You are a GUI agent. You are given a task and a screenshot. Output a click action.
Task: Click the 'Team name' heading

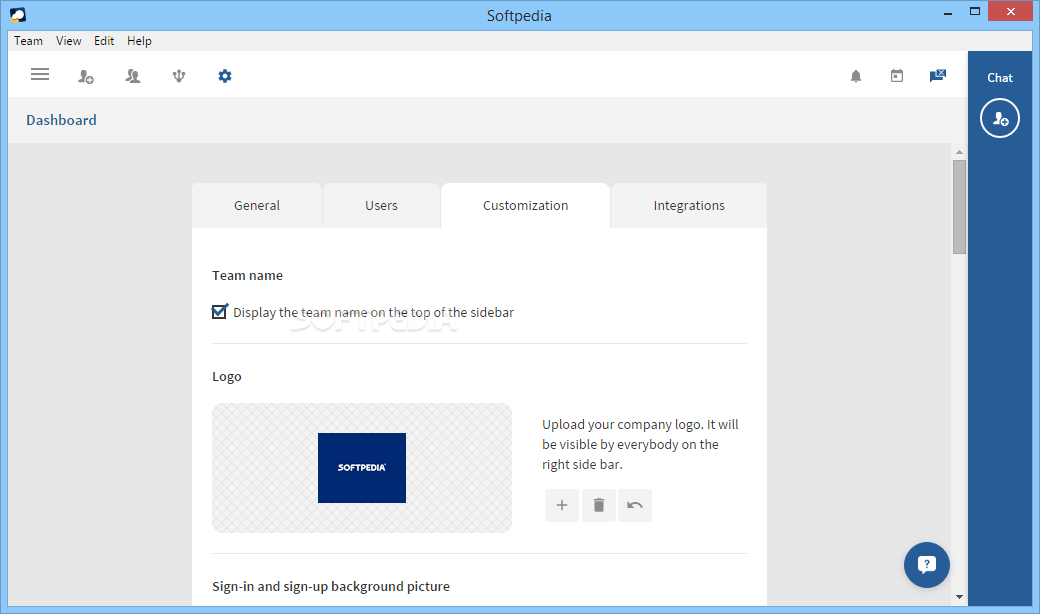tap(247, 275)
